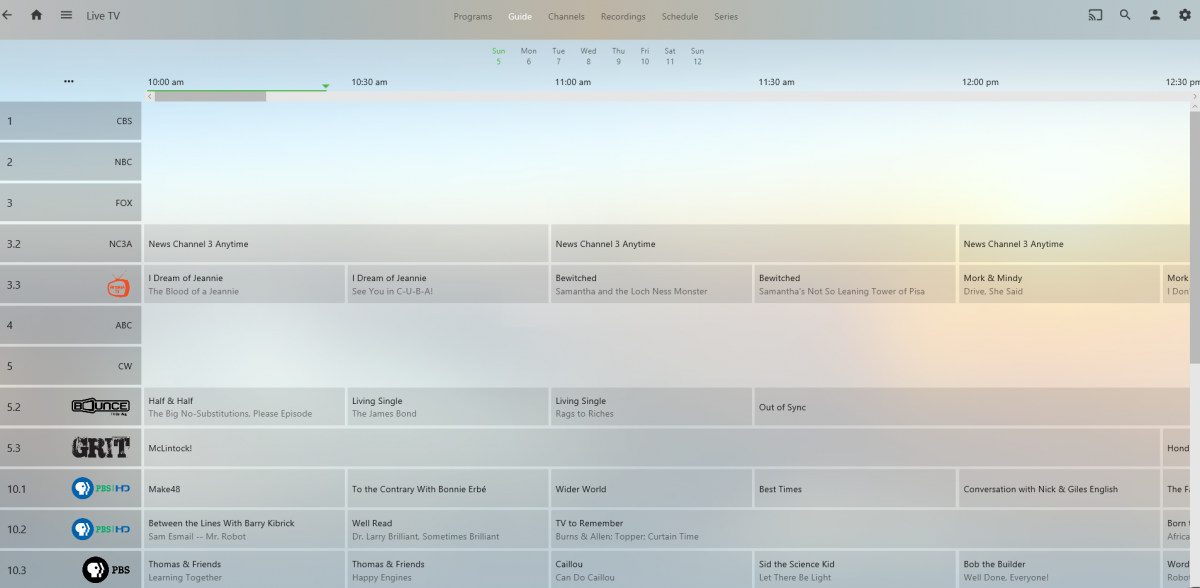Screen dimensions: 1200x588
Task: Go to the Home icon
Action: coord(37,15)
